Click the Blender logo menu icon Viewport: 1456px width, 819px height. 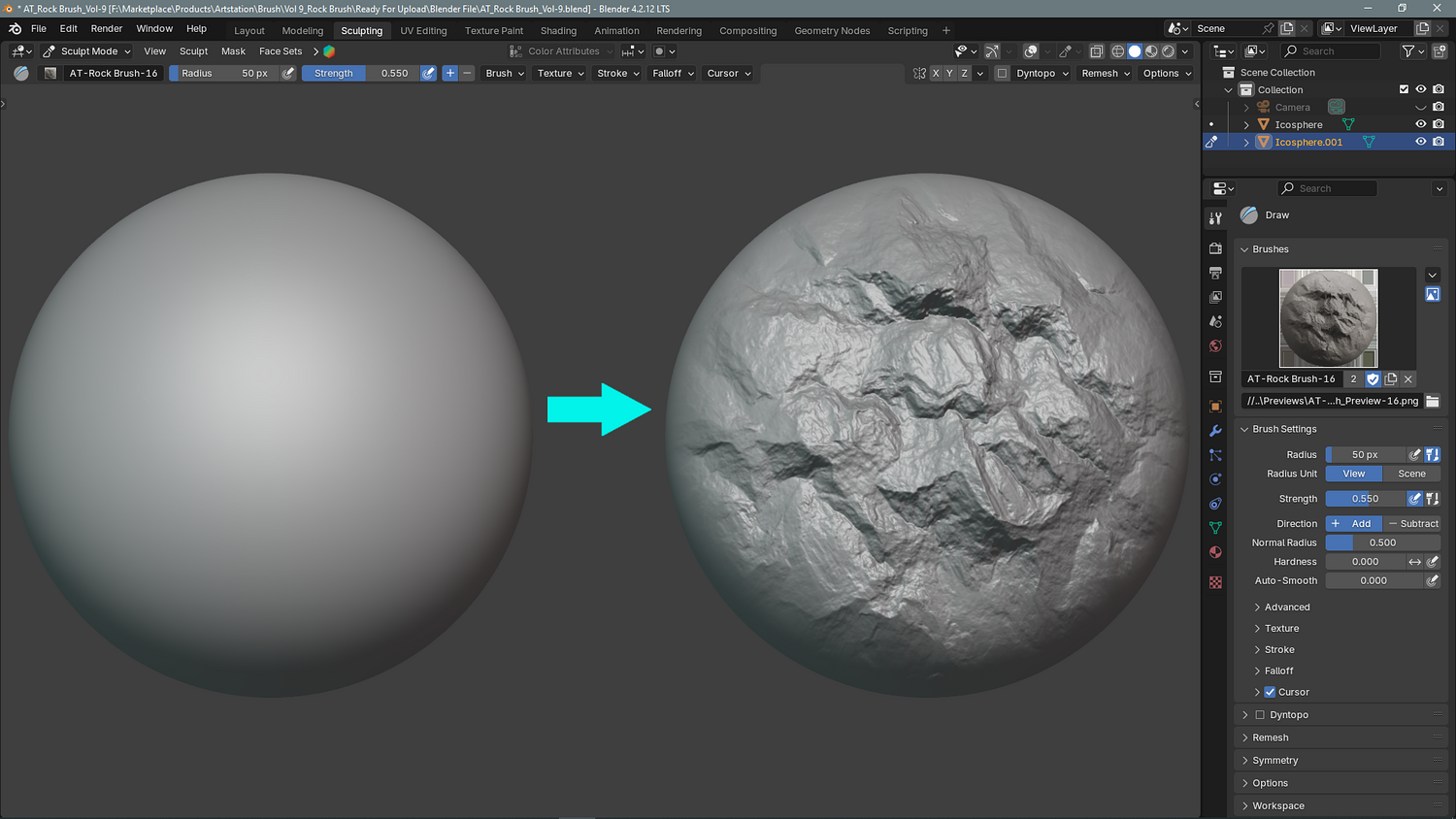click(x=15, y=29)
